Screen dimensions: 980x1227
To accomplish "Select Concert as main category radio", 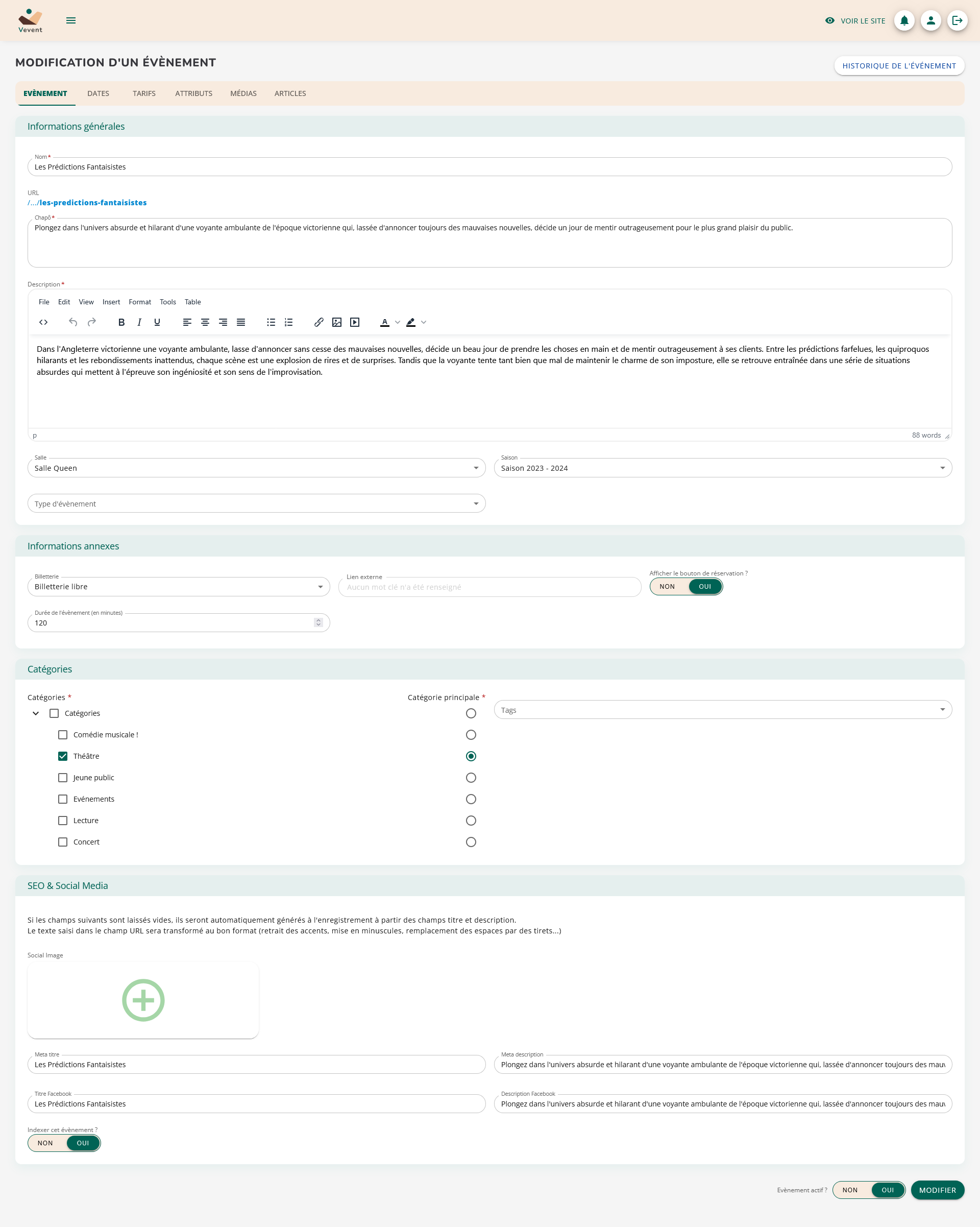I will pos(471,841).
